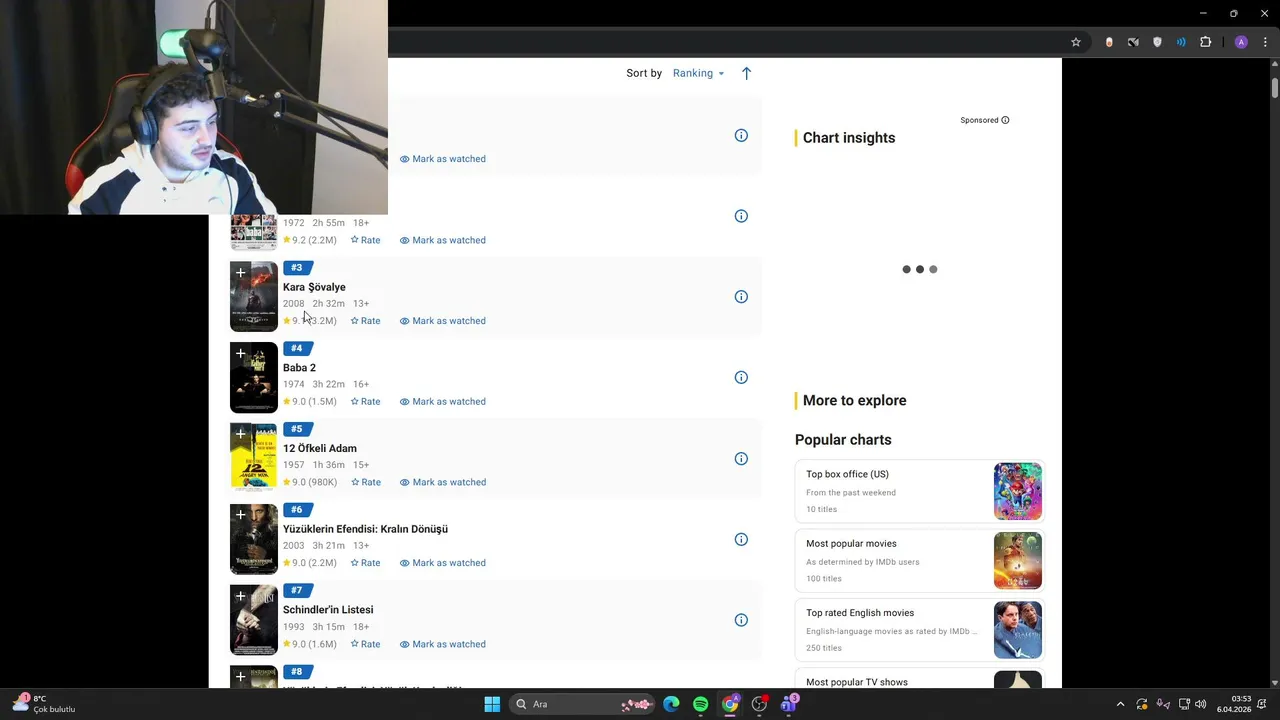1280x720 pixels.
Task: Open Most popular TV shows chart
Action: tap(920, 678)
